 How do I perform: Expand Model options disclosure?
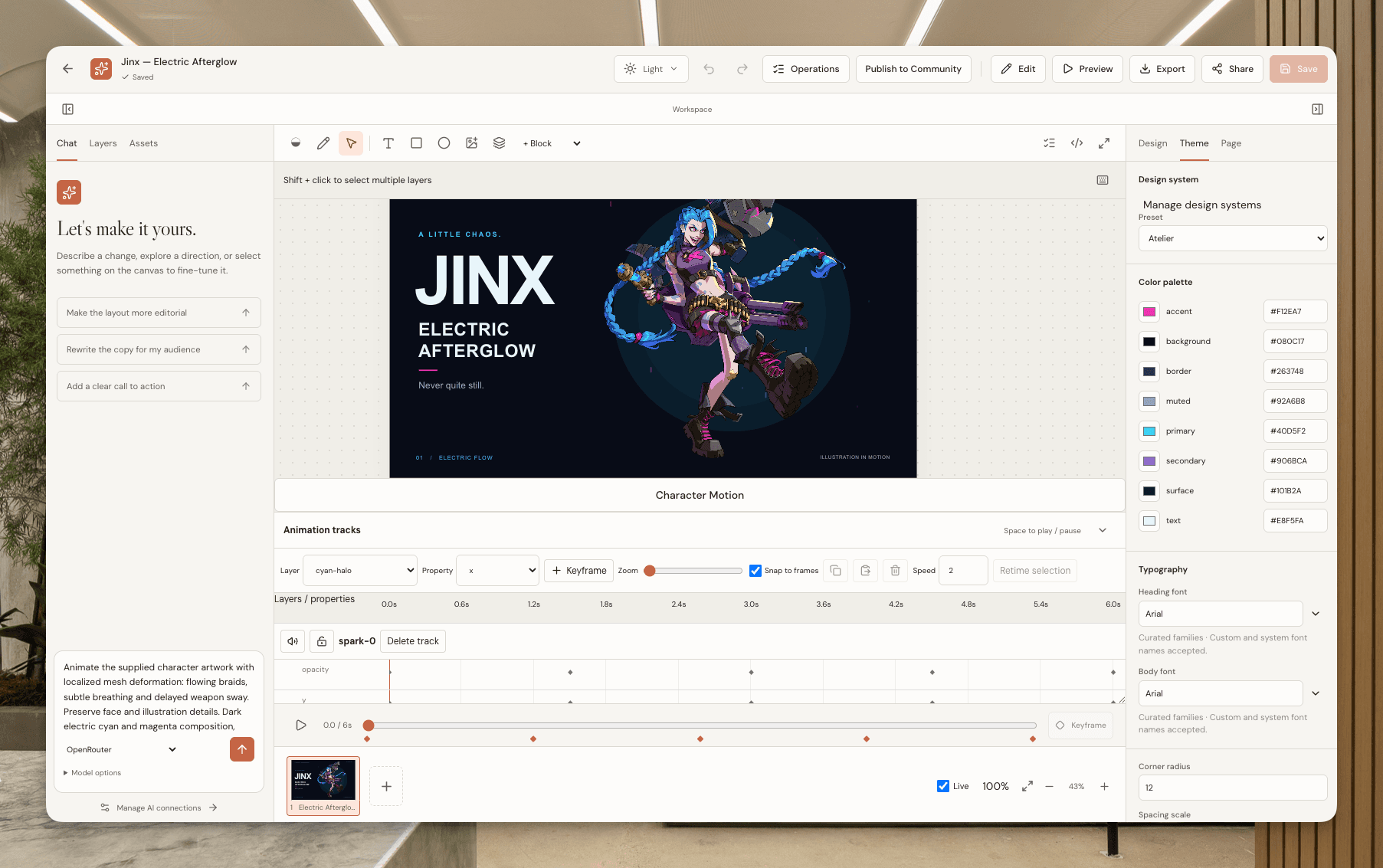(x=92, y=773)
